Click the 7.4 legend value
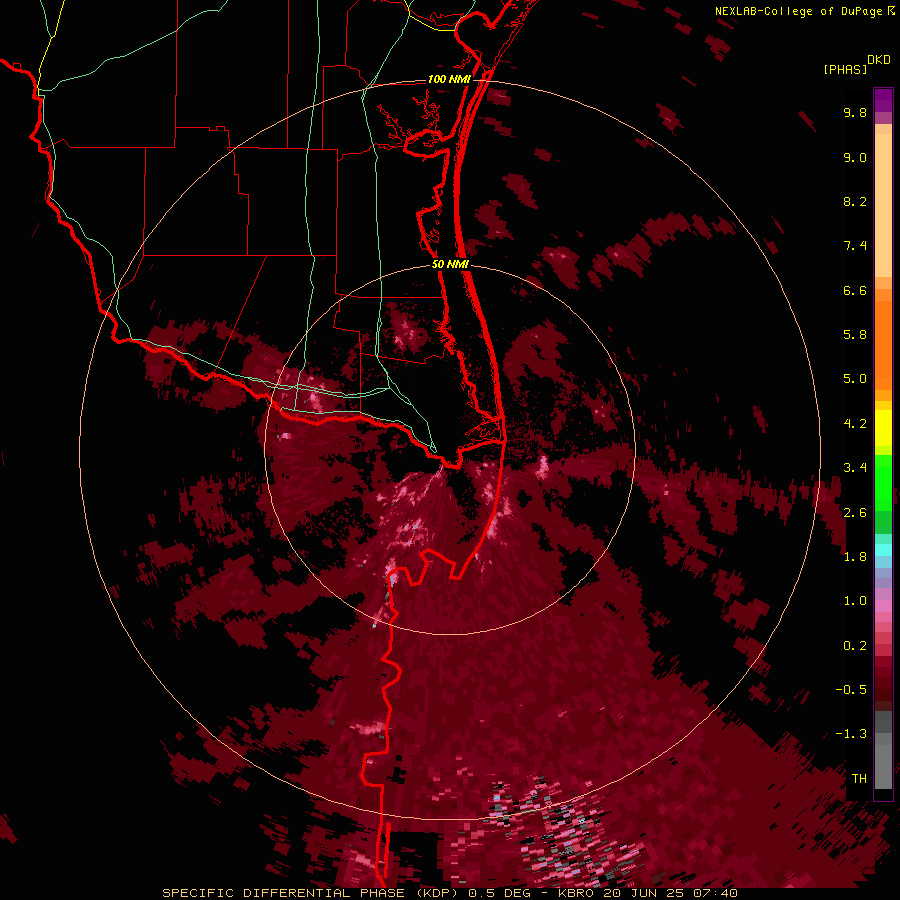Screen dimensions: 900x900 tap(855, 246)
